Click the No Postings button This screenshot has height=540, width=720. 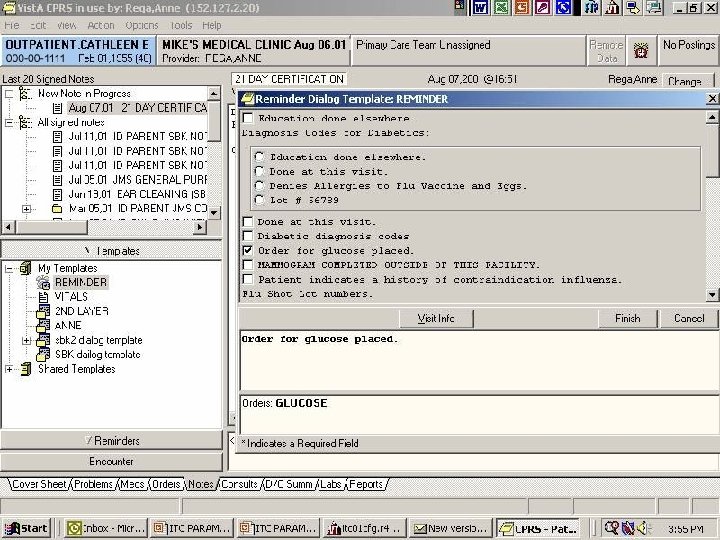(x=689, y=50)
